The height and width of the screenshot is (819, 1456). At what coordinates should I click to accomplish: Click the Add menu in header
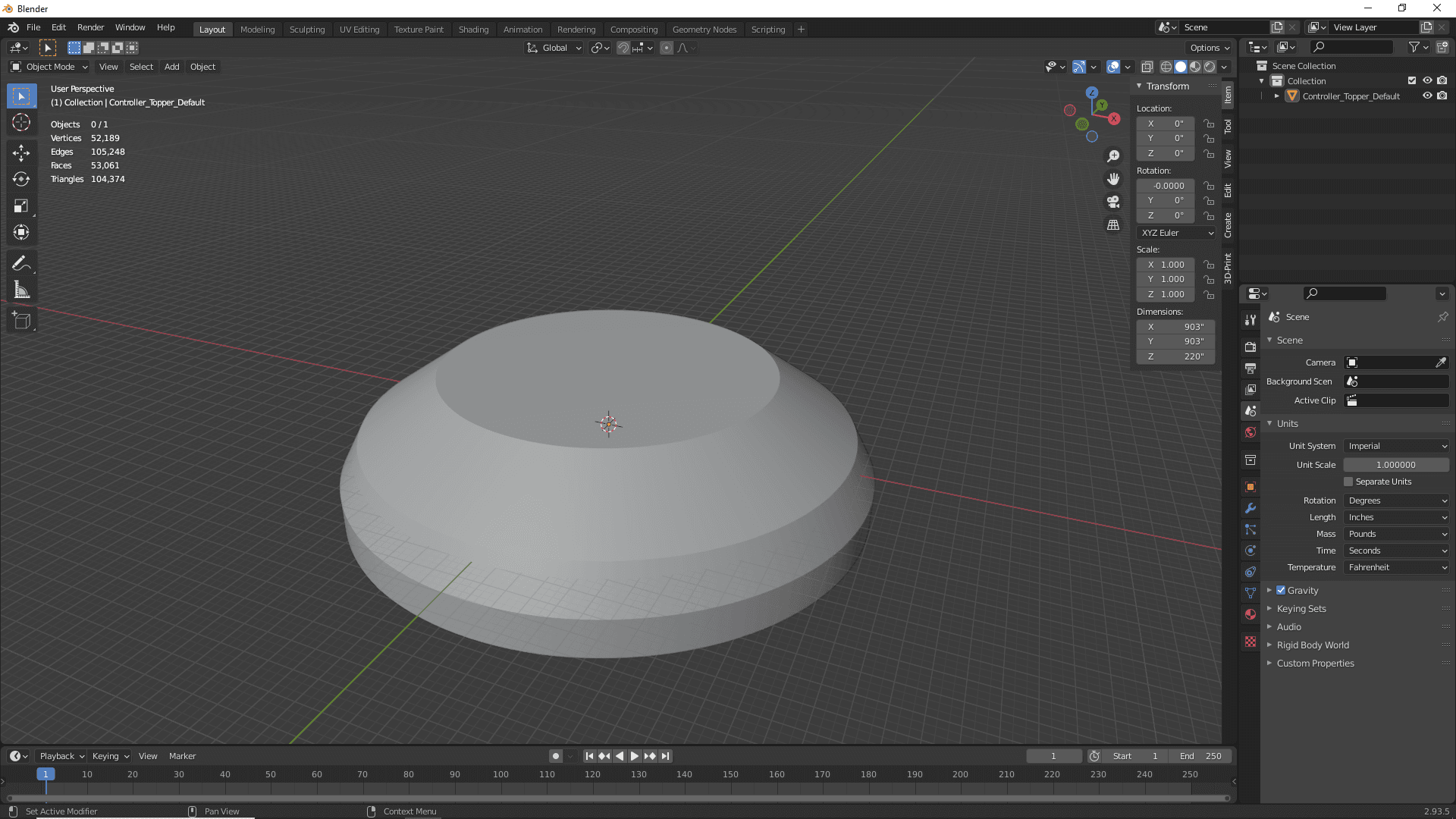(171, 67)
